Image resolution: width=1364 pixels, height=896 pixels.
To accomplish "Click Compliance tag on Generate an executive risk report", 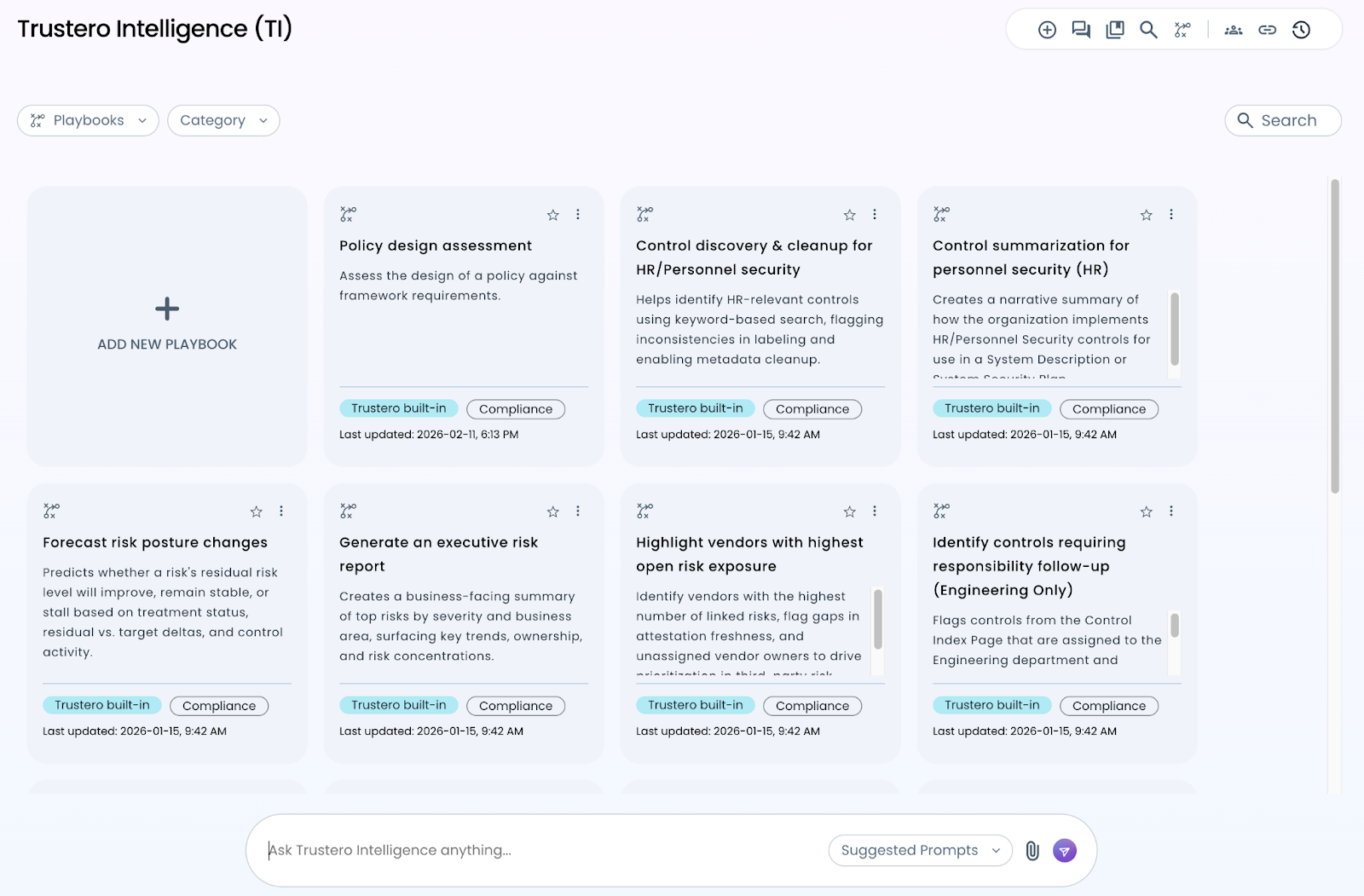I will point(516,706).
